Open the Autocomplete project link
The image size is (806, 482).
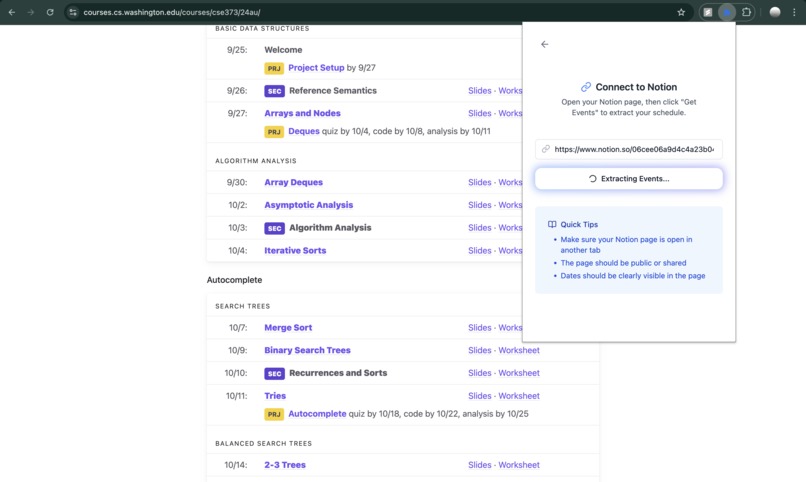tap(317, 414)
